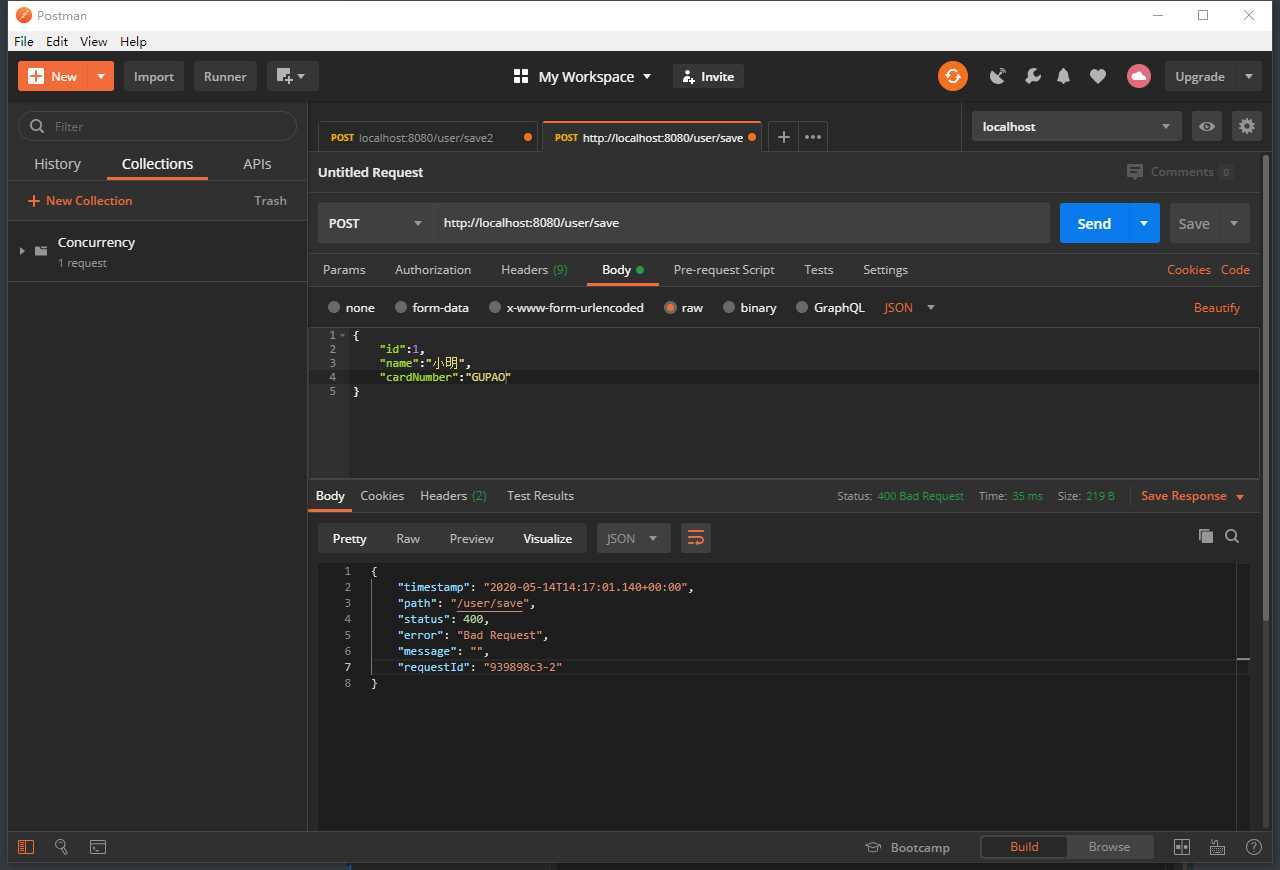Select the GraphQL body type
1280x870 pixels.
830,307
